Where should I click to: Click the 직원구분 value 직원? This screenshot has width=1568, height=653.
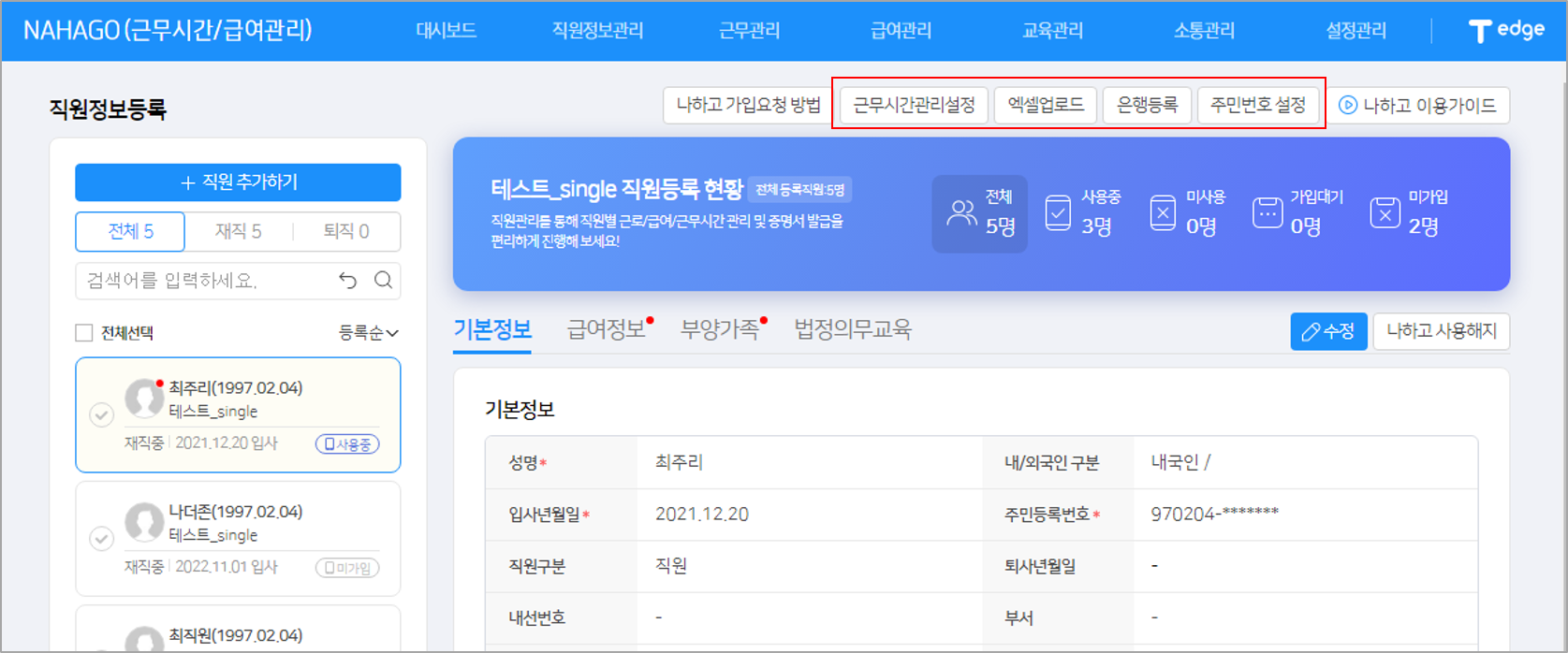click(671, 566)
